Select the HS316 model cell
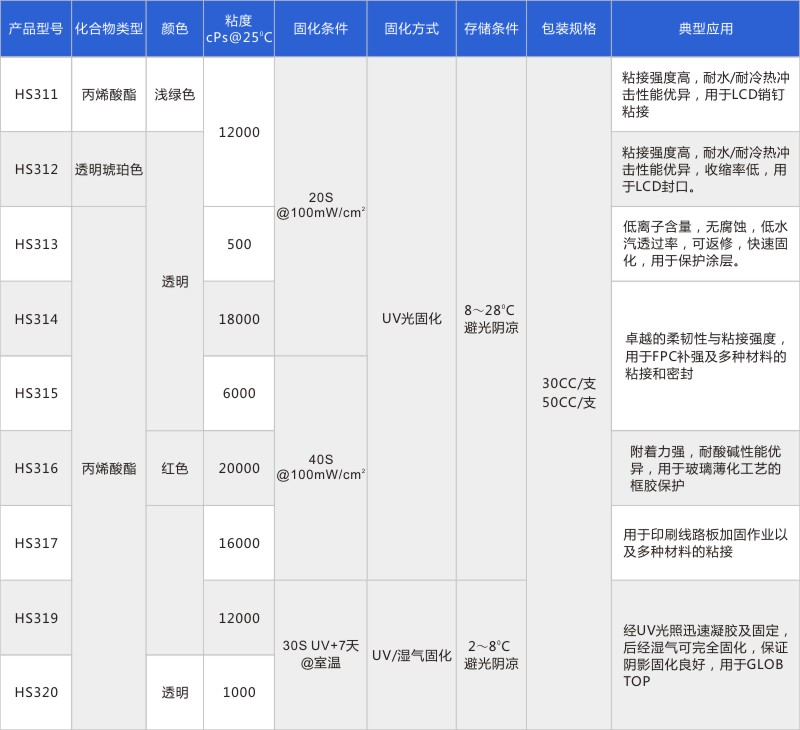Image resolution: width=800 pixels, height=730 pixels. [x=36, y=468]
